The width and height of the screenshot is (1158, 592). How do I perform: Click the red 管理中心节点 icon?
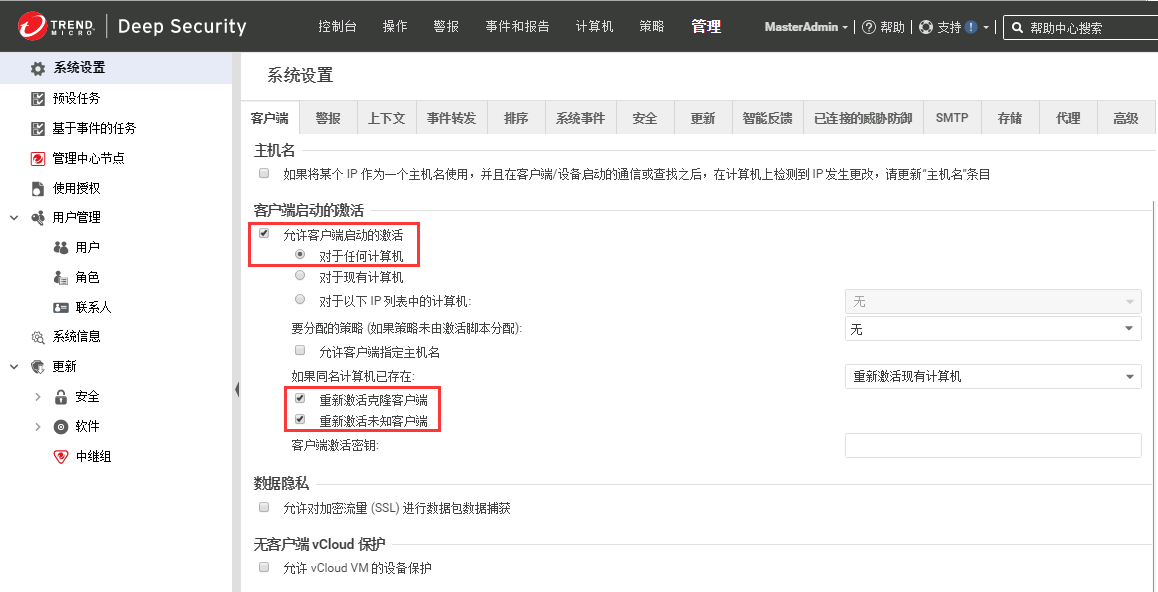(38, 158)
